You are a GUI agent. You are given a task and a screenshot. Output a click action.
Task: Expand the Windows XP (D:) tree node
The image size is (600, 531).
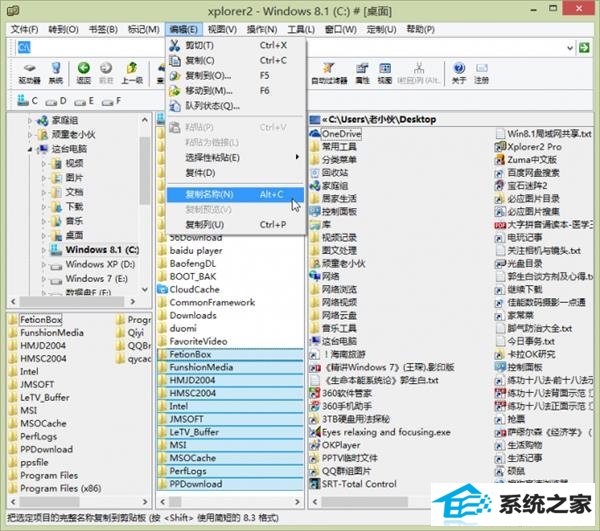click(x=44, y=264)
